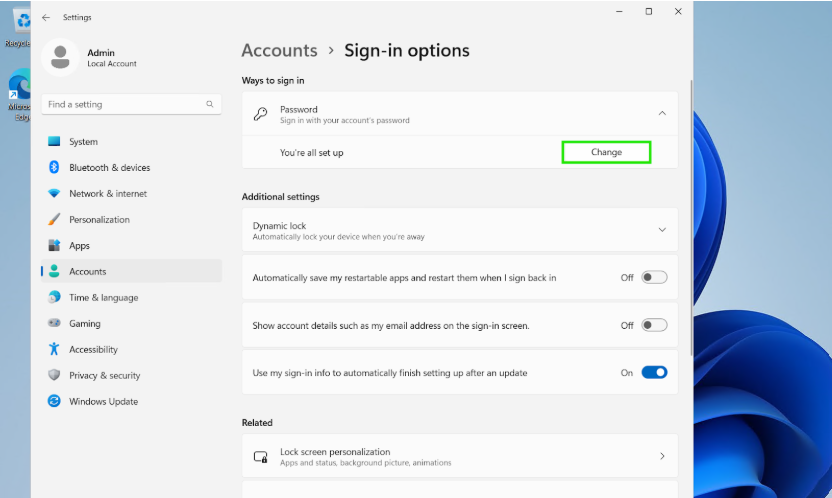Viewport: 832px width, 498px height.
Task: Click the Find a setting search box
Action: [125, 104]
